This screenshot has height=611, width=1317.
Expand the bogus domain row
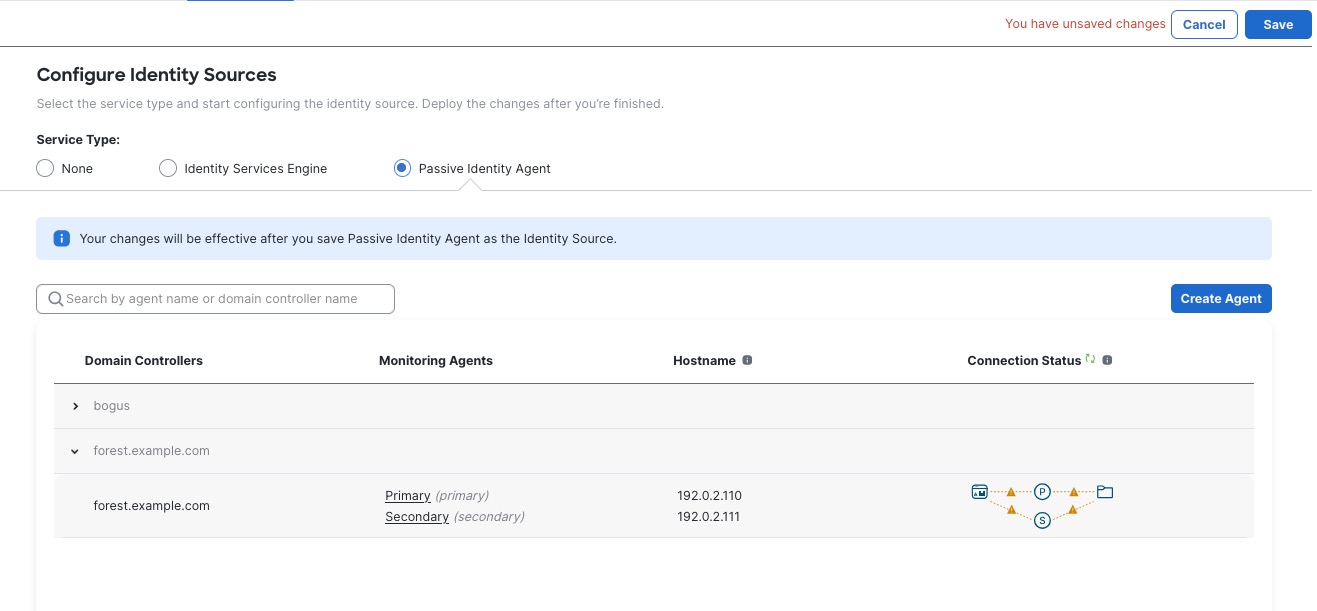point(76,406)
